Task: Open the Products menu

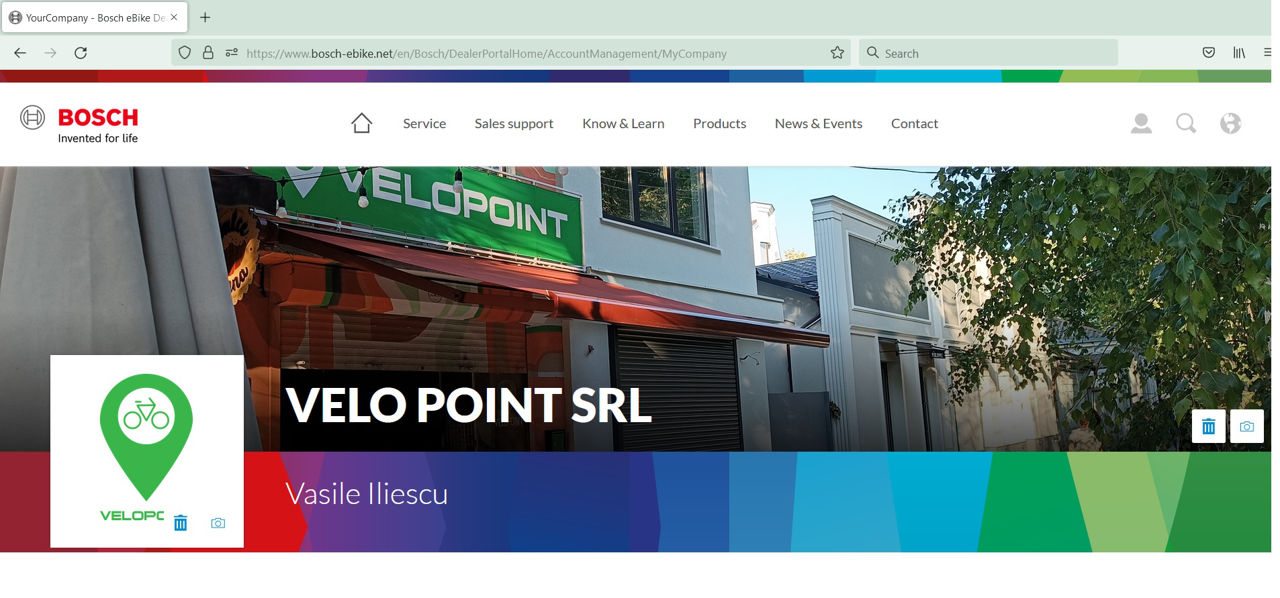Action: pos(719,123)
